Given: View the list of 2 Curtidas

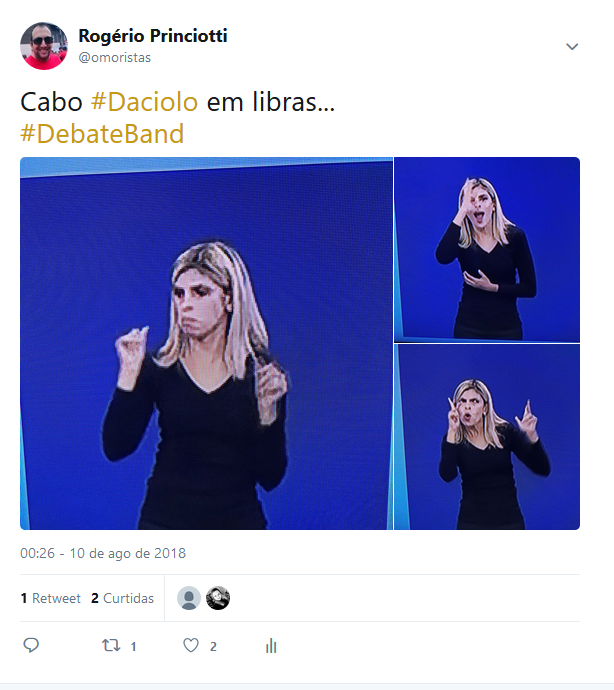Looking at the screenshot, I should [x=122, y=598].
